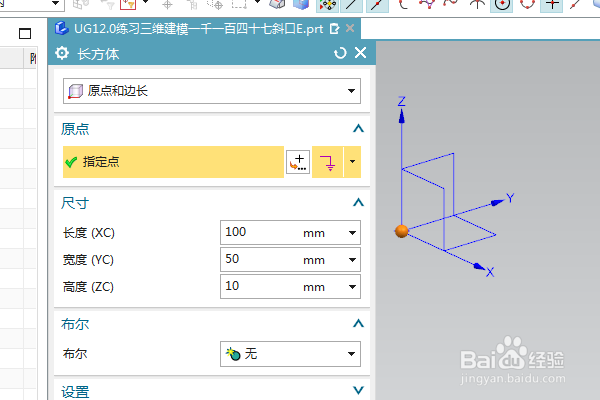The height and width of the screenshot is (400, 600).
Task: Reset the 长方体 dialog values
Action: (x=340, y=53)
